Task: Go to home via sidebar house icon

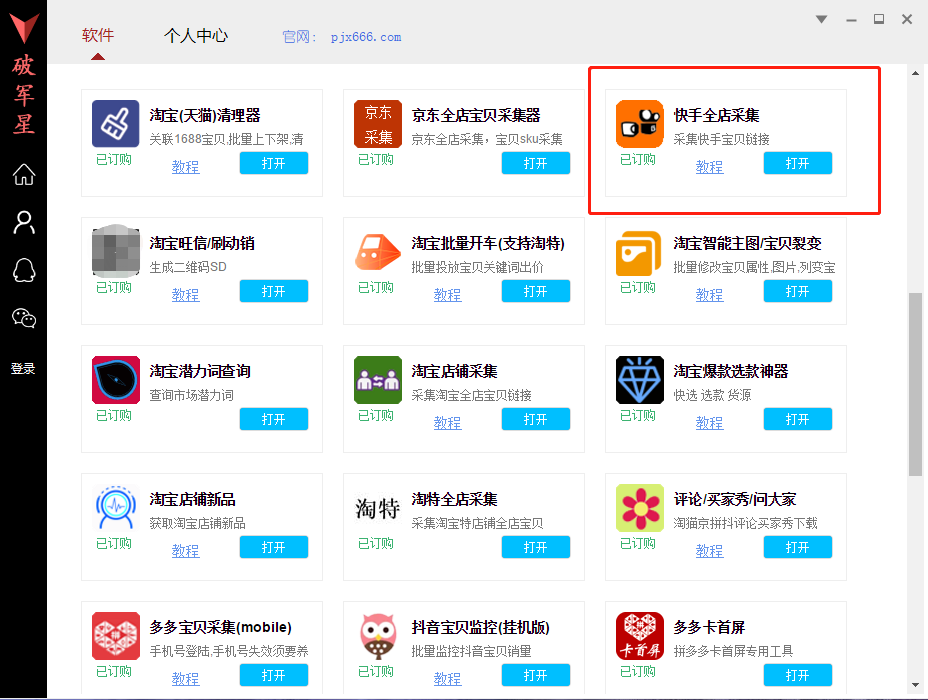Action: (x=24, y=175)
